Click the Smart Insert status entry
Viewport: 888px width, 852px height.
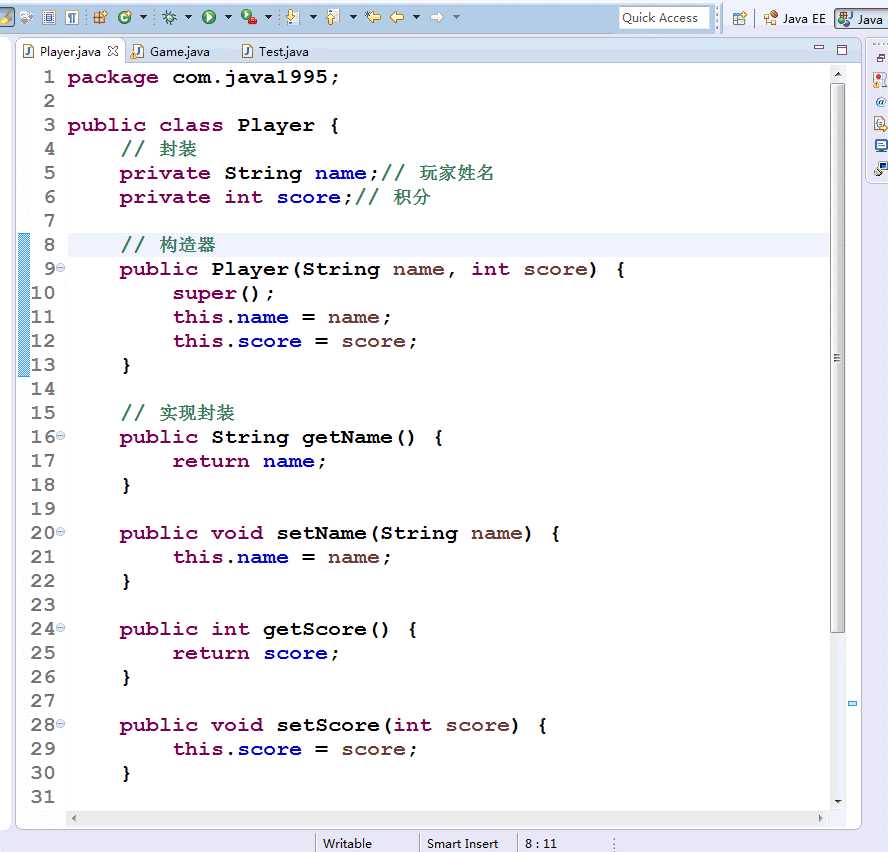462,843
